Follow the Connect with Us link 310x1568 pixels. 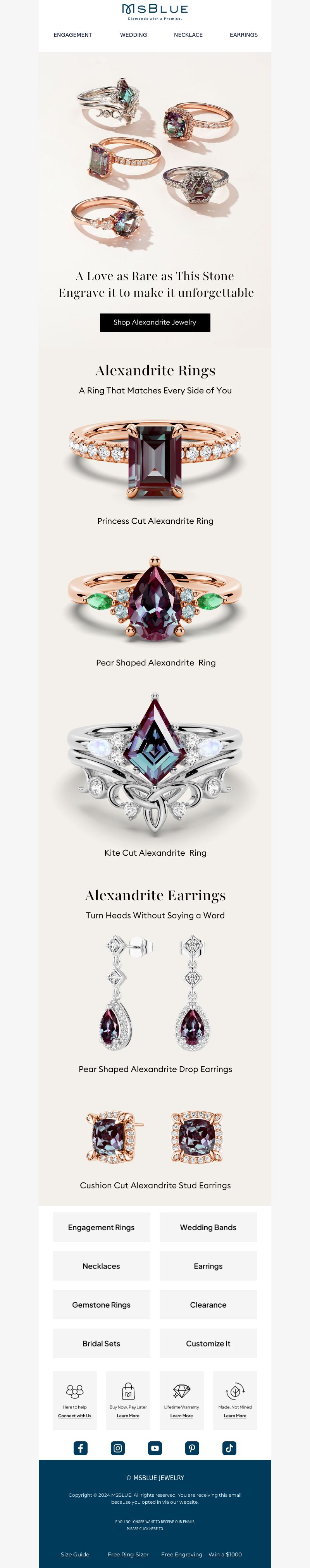(x=74, y=1416)
